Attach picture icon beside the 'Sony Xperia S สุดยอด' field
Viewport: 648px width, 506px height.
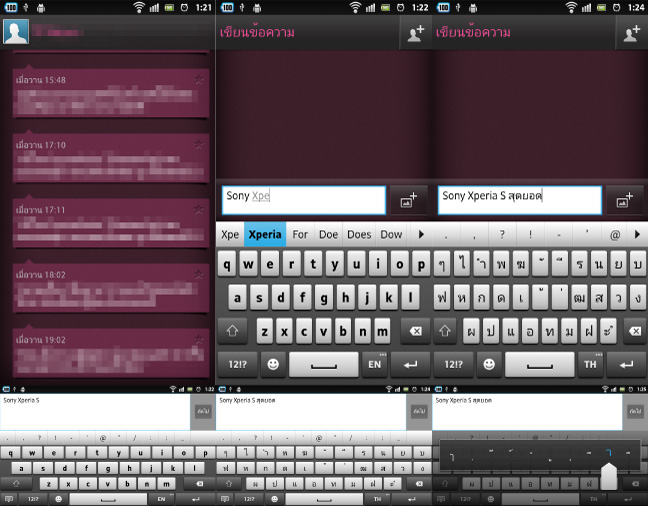[x=624, y=200]
